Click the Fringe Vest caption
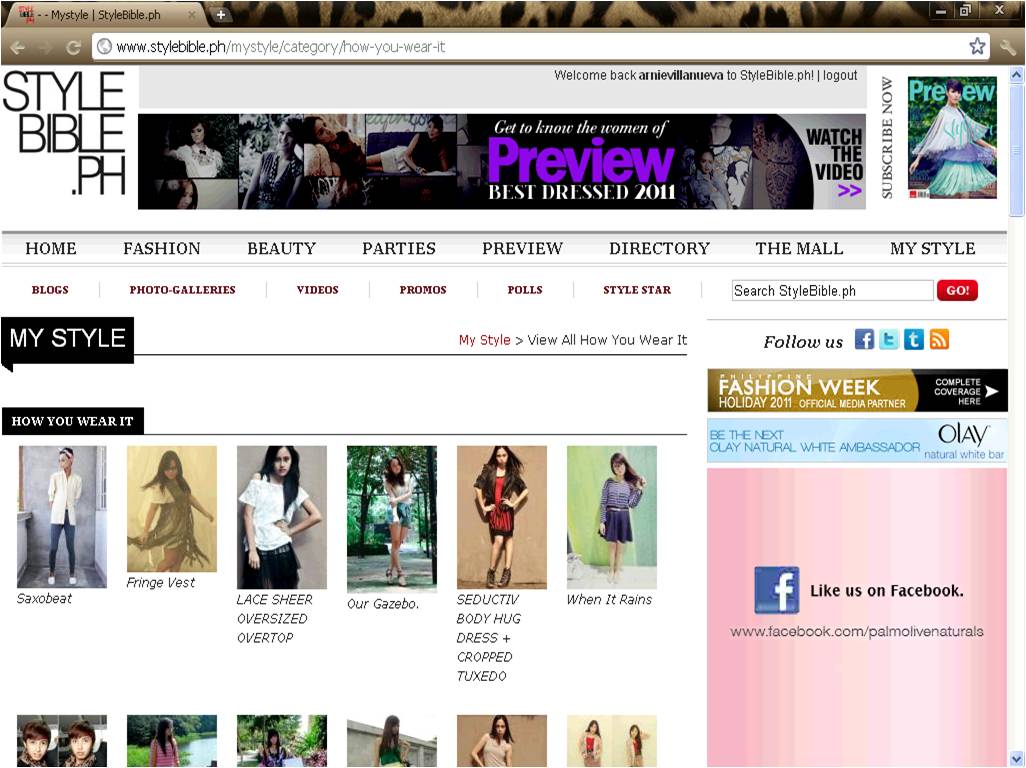1026x768 pixels. pos(160,582)
